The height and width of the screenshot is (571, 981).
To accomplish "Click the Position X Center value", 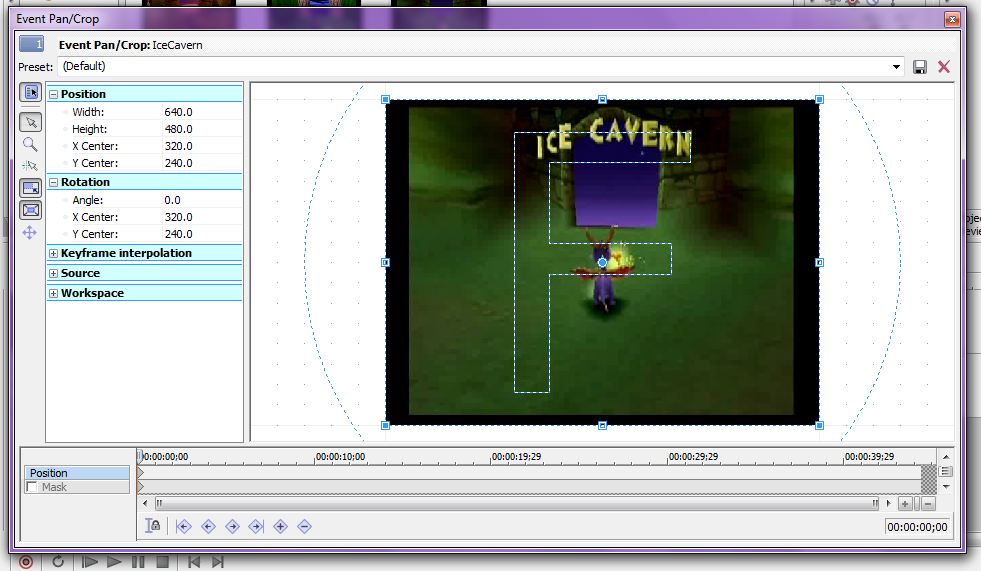I will [178, 146].
